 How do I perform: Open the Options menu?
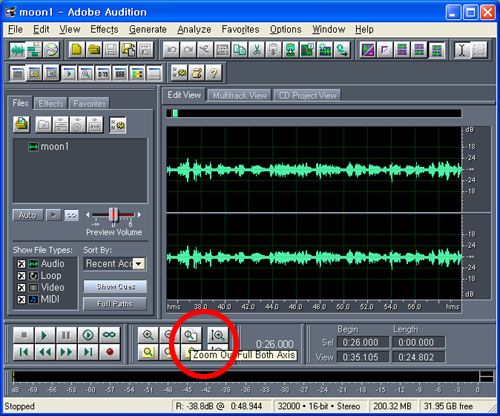(286, 29)
